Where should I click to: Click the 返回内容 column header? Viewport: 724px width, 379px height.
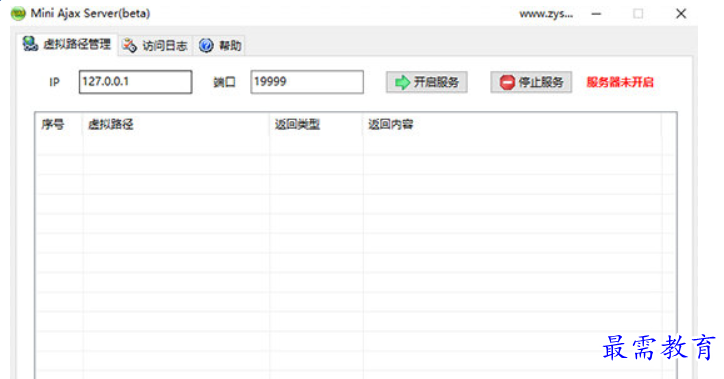point(512,124)
